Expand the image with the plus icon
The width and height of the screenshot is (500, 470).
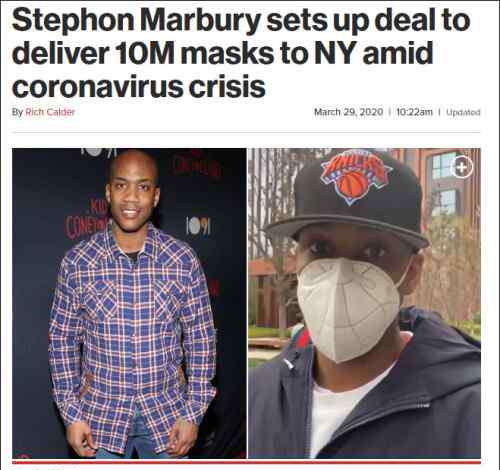(x=462, y=167)
